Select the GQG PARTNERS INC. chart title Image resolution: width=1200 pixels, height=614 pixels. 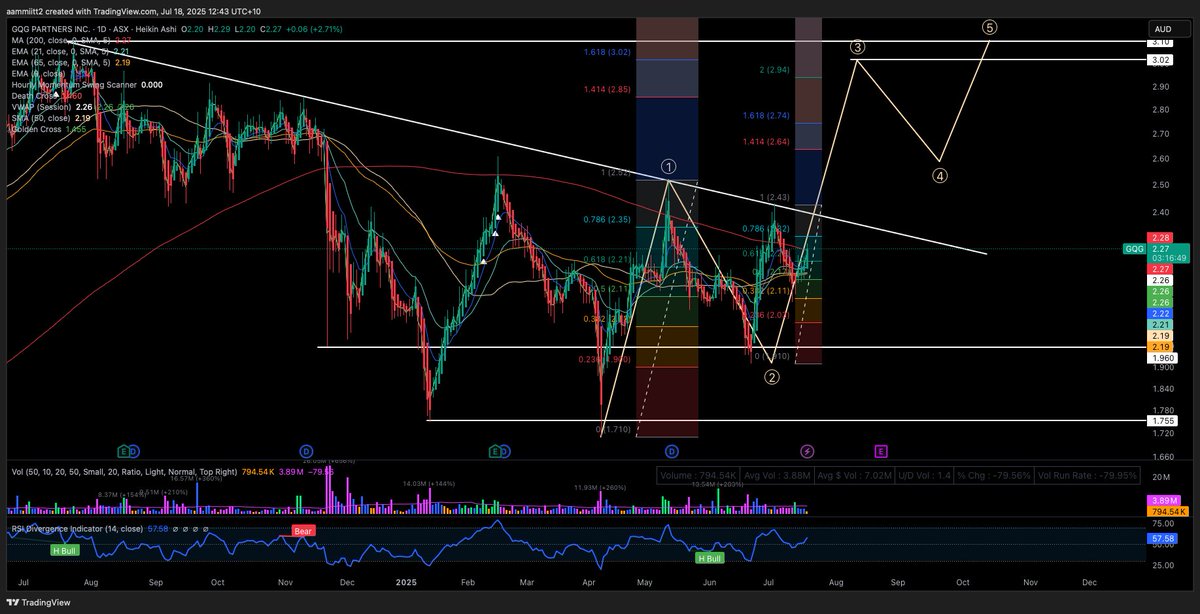[50, 29]
